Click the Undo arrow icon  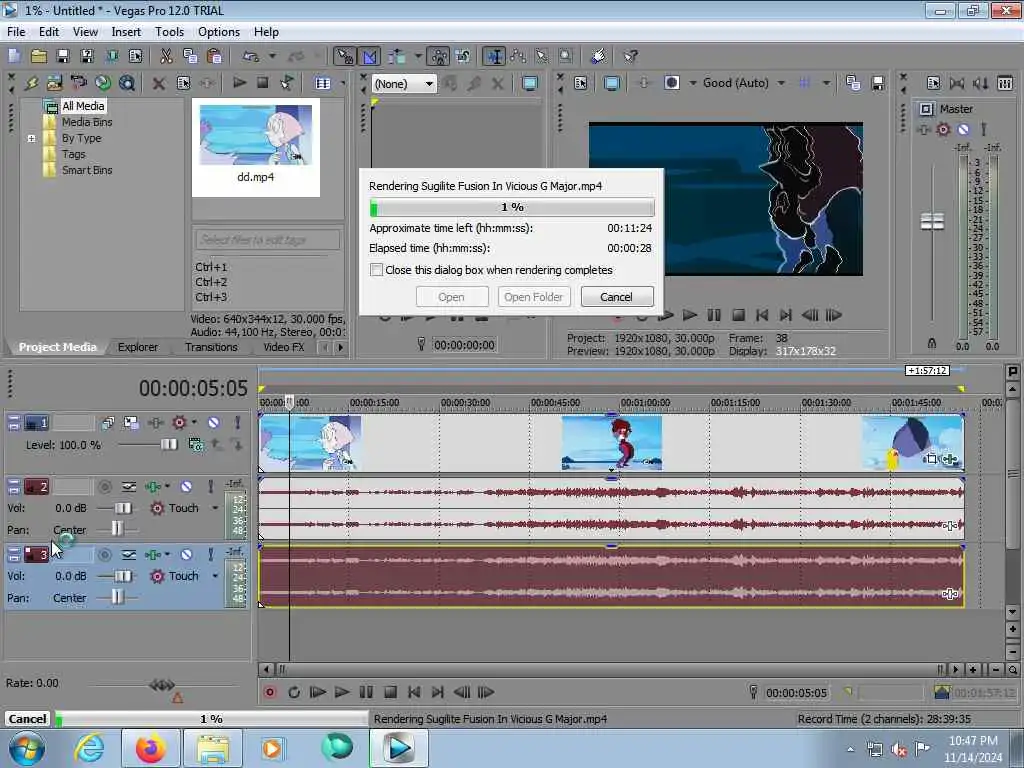click(251, 56)
